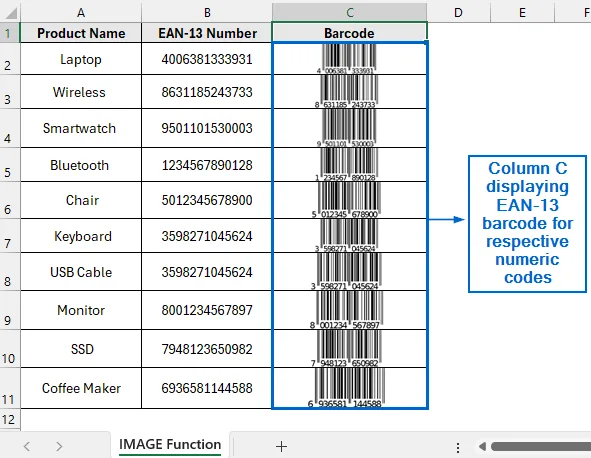
Task: Click the Coffee Maker barcode image
Action: point(346,388)
